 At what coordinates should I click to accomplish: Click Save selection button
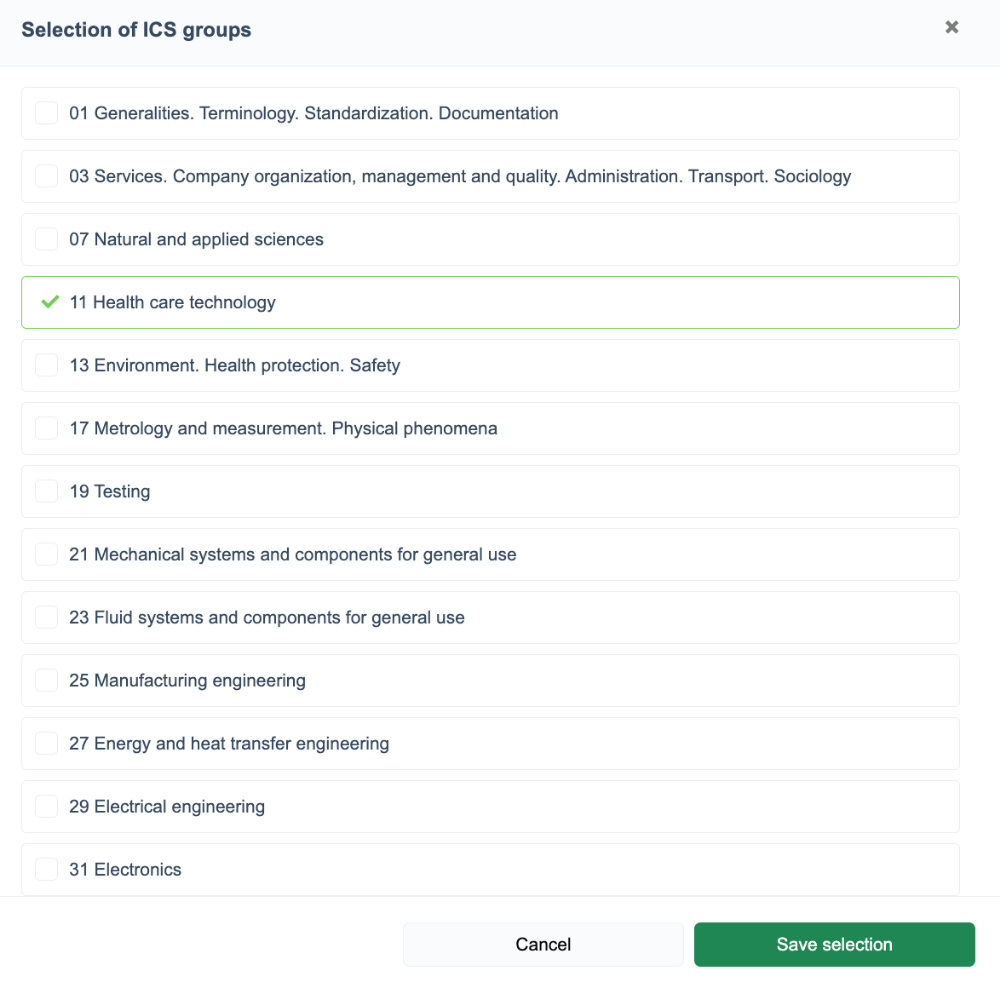pyautogui.click(x=834, y=944)
